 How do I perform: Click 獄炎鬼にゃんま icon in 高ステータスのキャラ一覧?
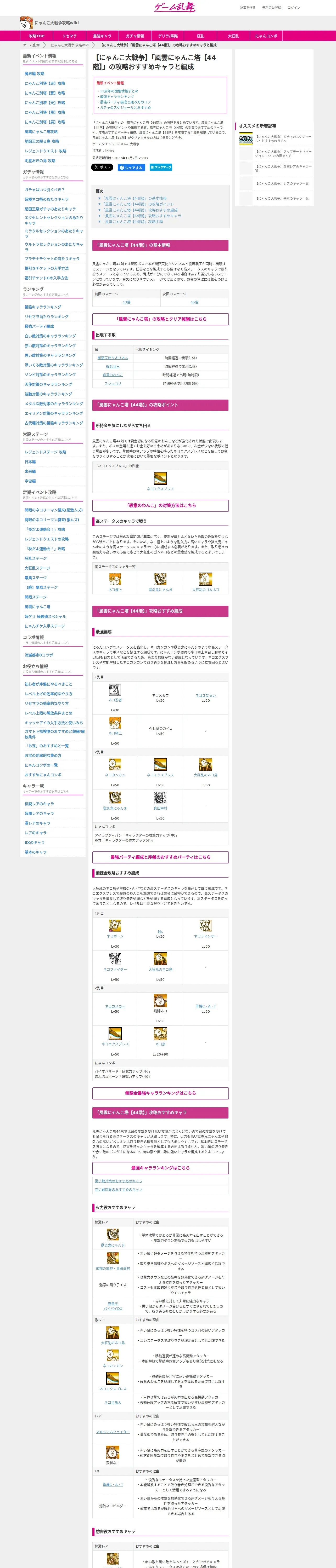(x=160, y=578)
